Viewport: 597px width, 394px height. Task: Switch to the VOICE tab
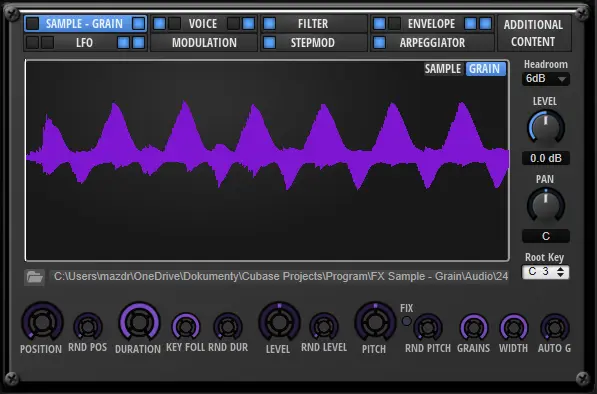coord(203,24)
